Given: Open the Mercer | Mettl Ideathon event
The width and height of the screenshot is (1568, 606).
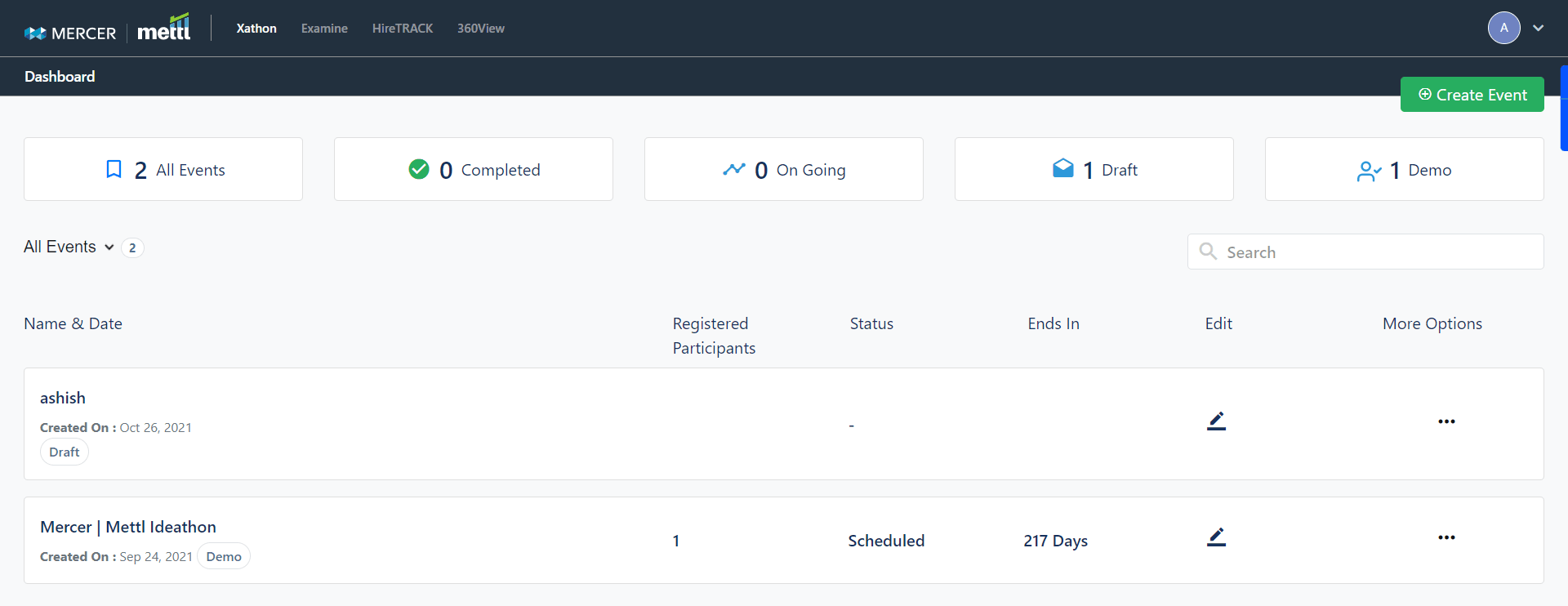Looking at the screenshot, I should (x=128, y=527).
